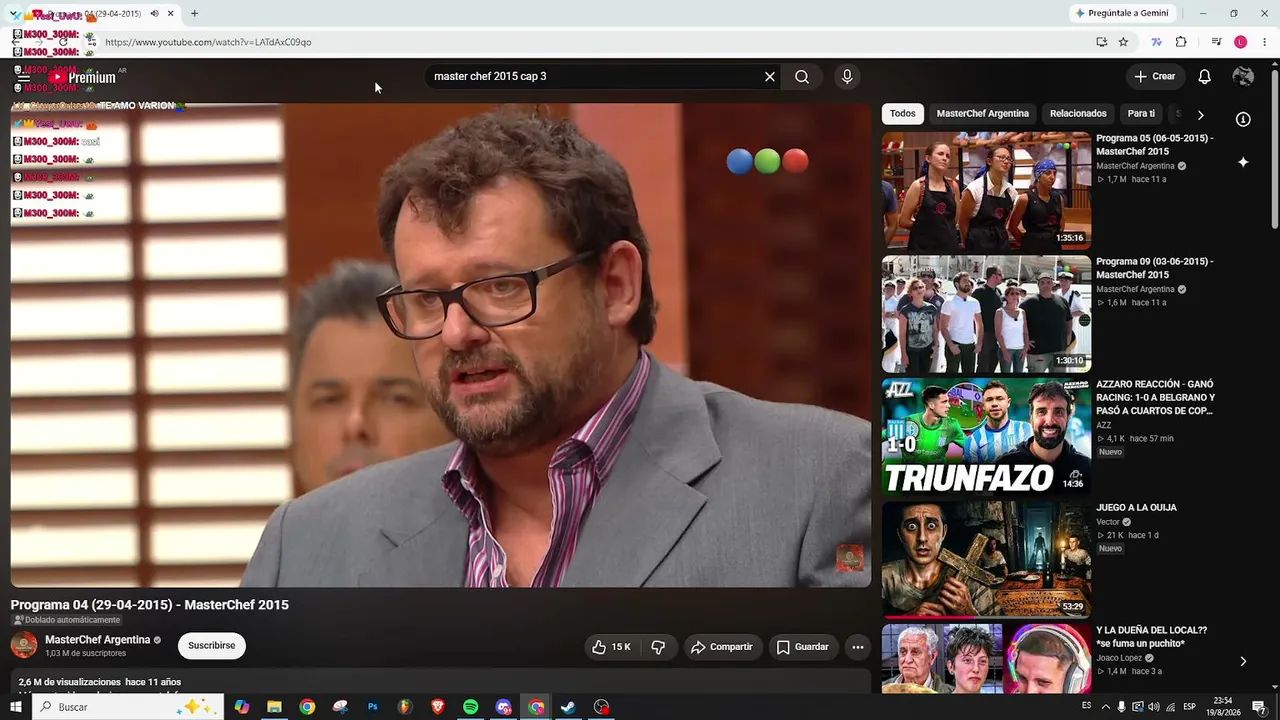Expand the right side panel chevron
The width and height of the screenshot is (1280, 720).
pyautogui.click(x=1243, y=661)
